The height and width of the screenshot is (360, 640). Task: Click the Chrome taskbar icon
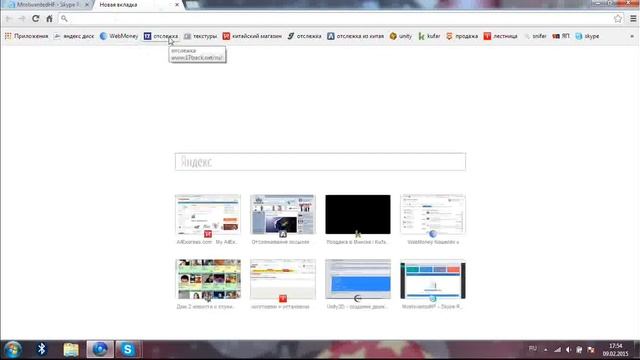click(x=100, y=349)
